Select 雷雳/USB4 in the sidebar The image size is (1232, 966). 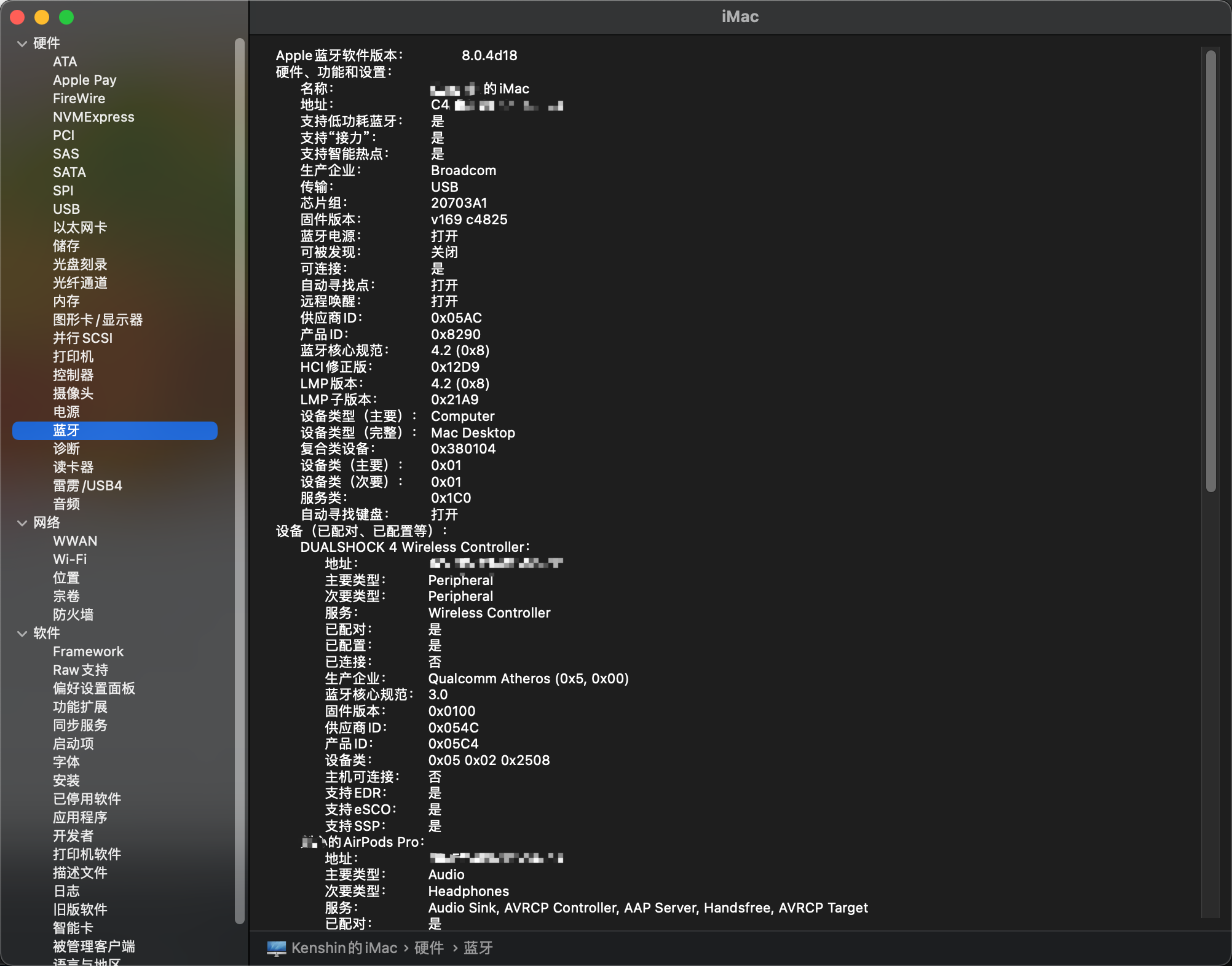point(87,485)
